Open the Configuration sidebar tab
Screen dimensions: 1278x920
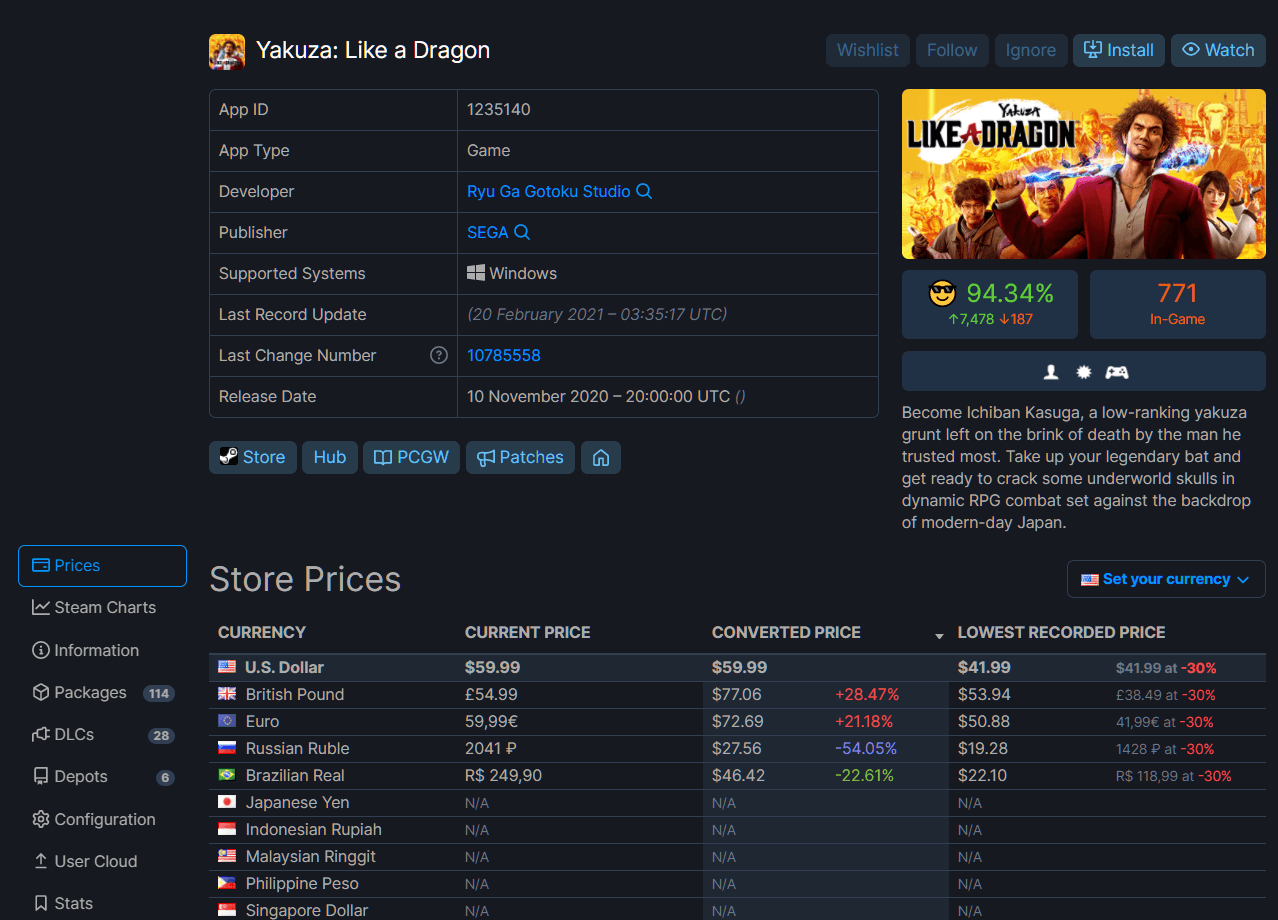102,819
